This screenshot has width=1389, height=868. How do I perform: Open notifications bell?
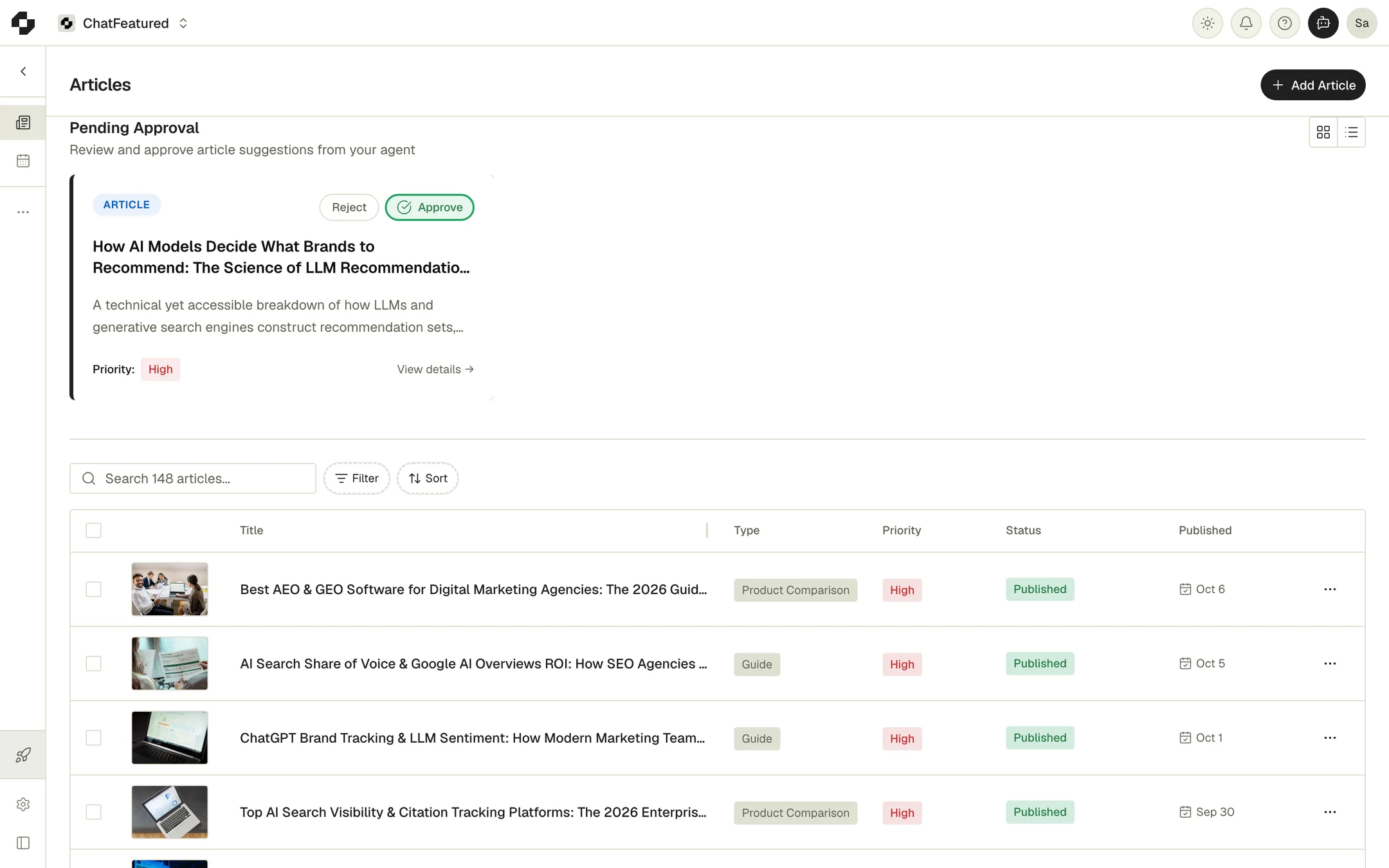click(x=1246, y=23)
